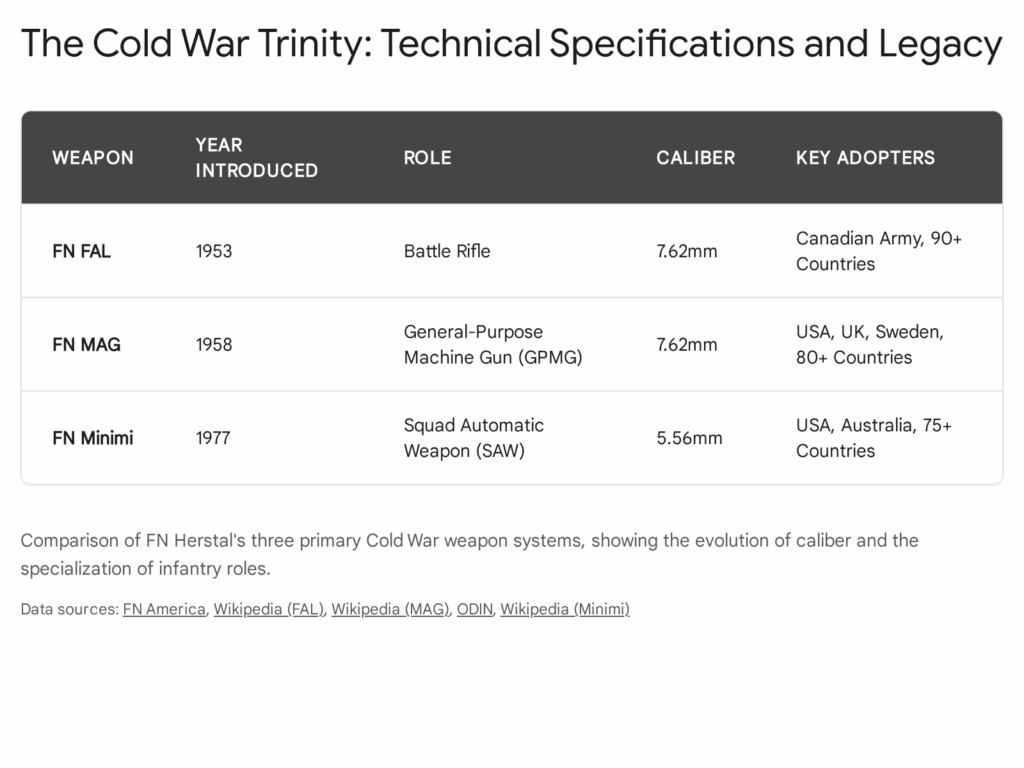
Task: Click the Squad Automatic Weapon (SAW) cell
Action: [x=473, y=438]
